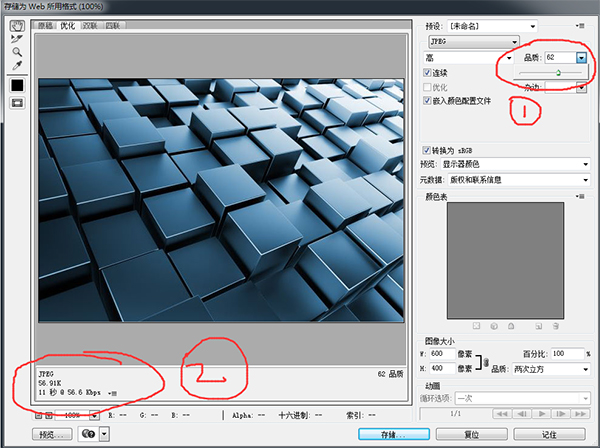Screen dimensions: 600x448
Task: Open the 预设 optimize panel menu icon
Action: 580,26
